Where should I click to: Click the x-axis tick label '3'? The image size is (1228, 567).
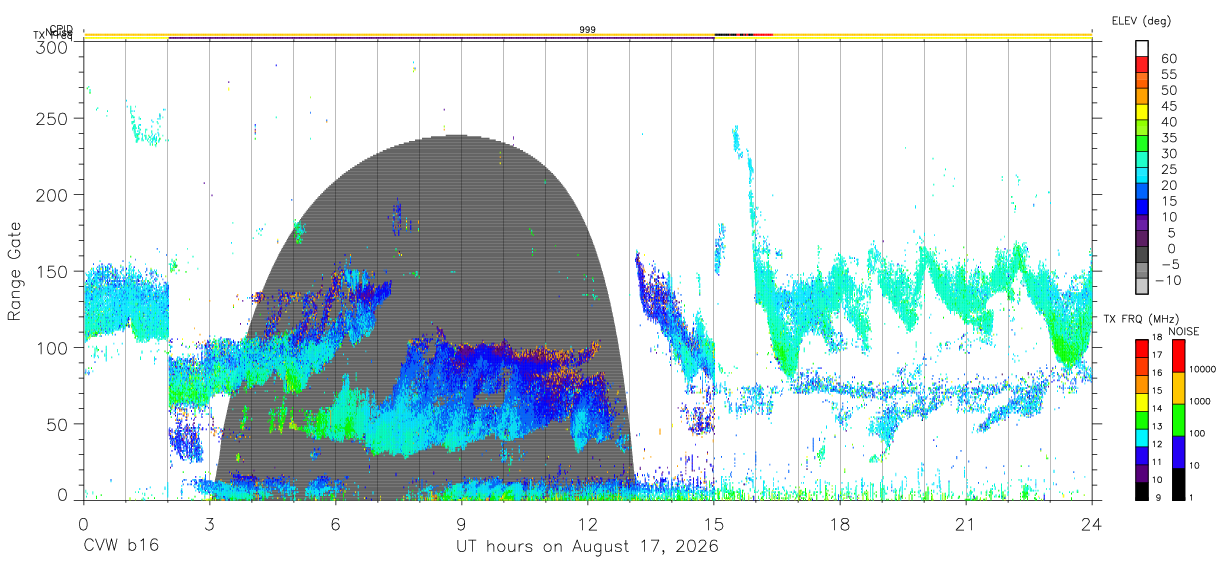click(210, 524)
